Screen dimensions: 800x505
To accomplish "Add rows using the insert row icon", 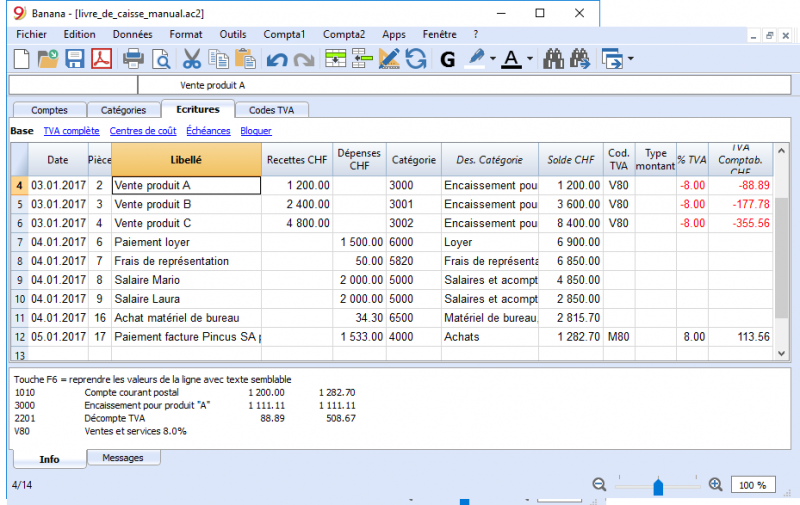I will 335,59.
